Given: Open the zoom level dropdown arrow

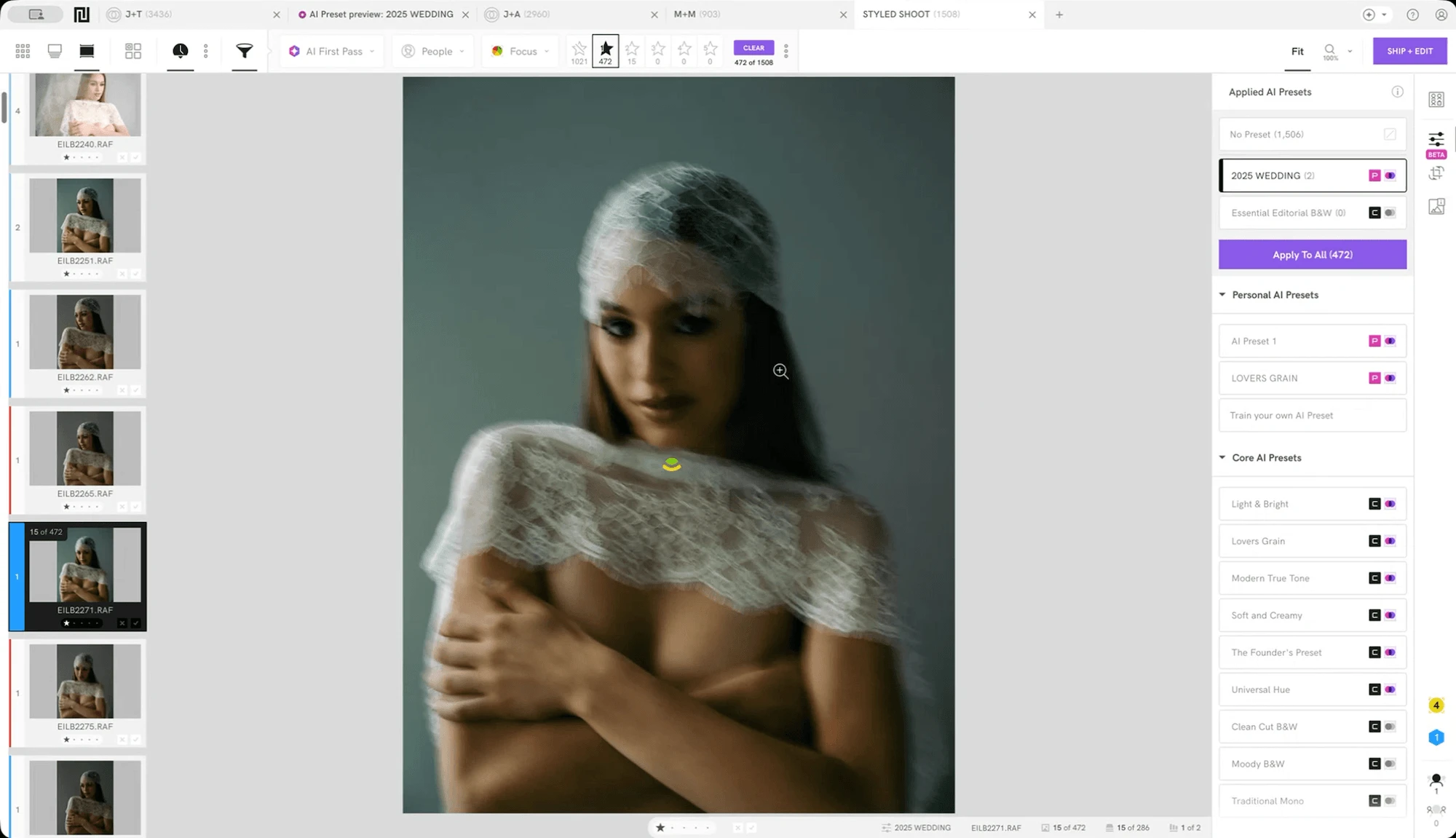Looking at the screenshot, I should [x=1350, y=51].
